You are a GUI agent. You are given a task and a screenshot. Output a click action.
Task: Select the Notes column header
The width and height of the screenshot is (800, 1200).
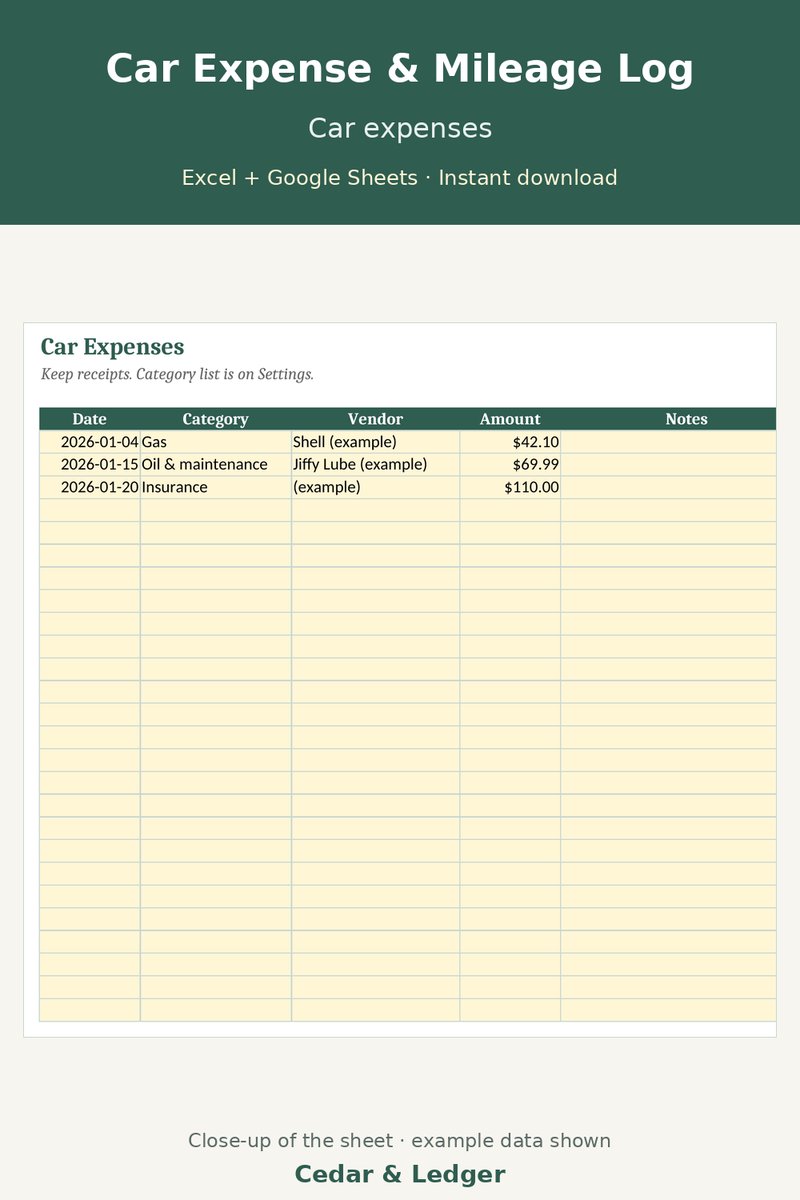pos(668,419)
